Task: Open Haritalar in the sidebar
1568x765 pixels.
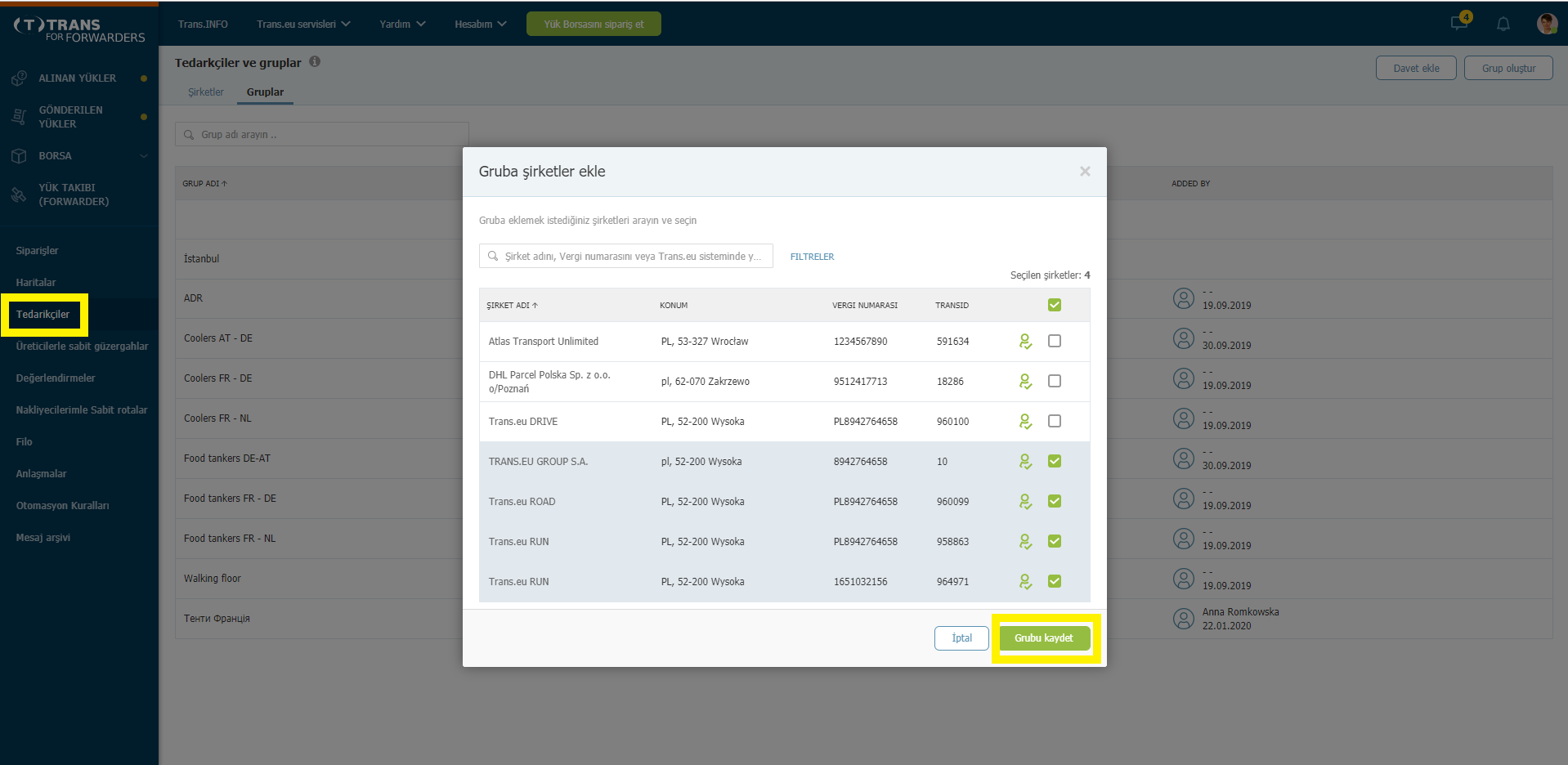Action: click(x=36, y=283)
